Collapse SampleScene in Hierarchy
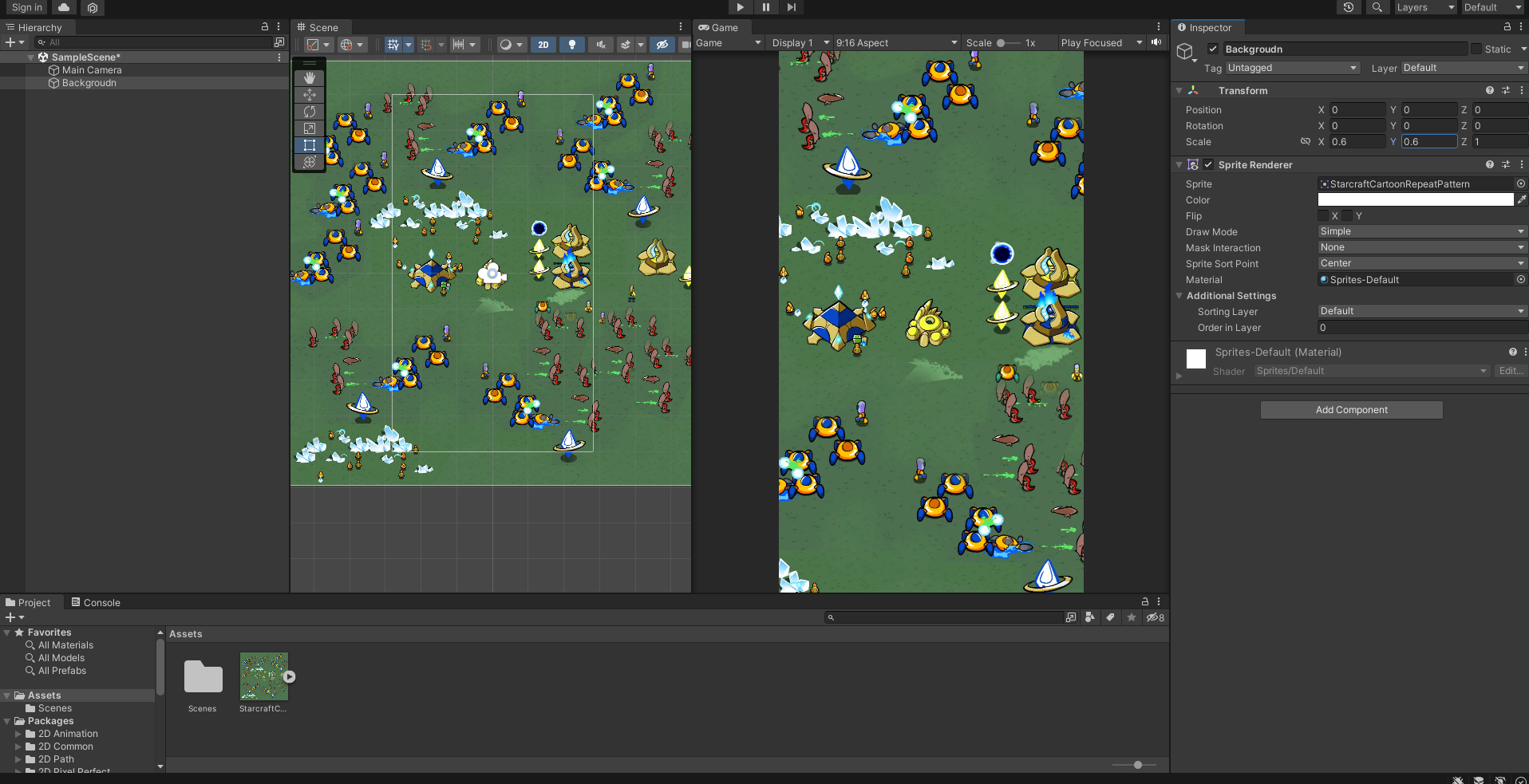The image size is (1529, 784). pos(31,57)
